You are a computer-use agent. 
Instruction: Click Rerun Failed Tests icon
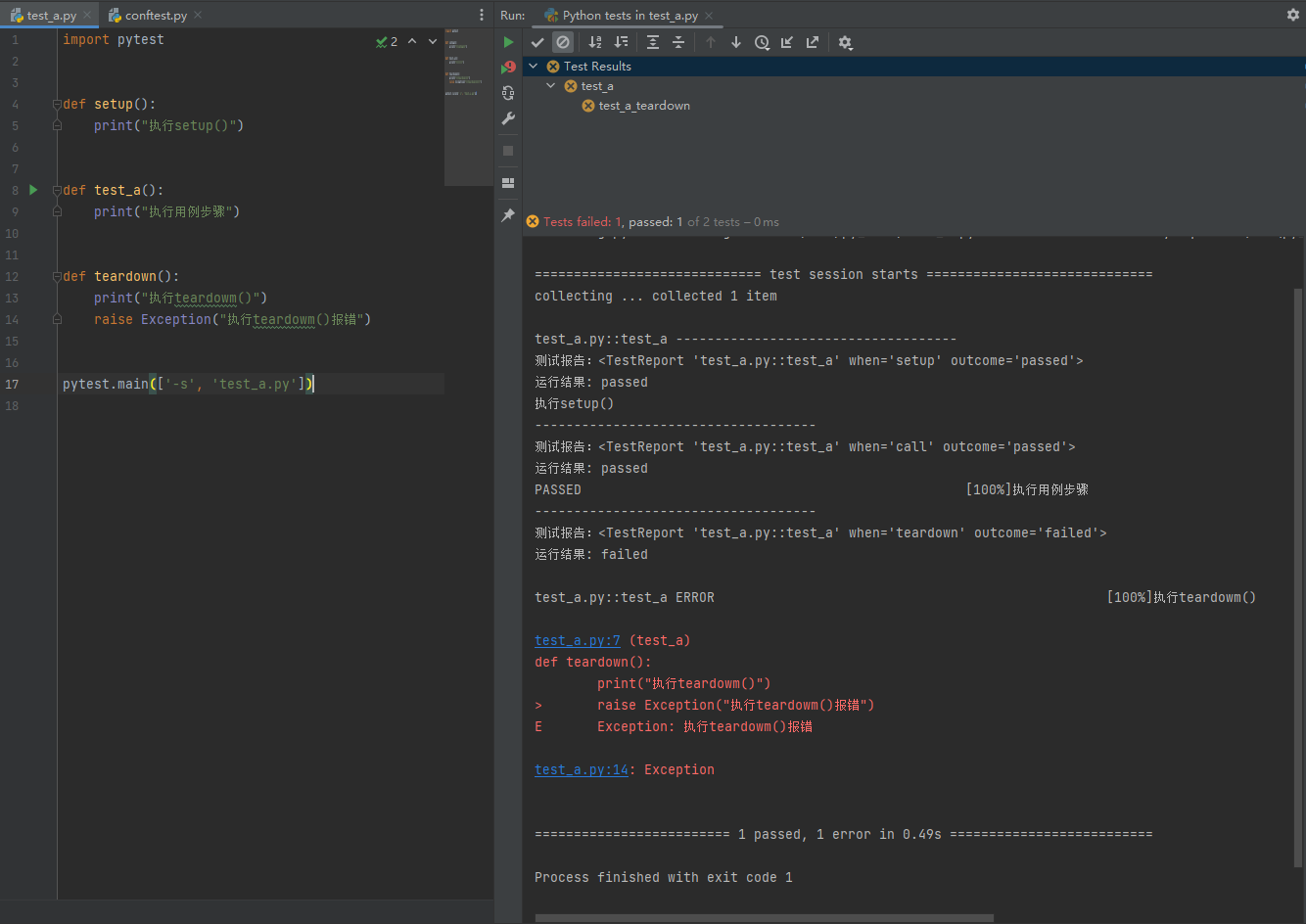(x=508, y=68)
